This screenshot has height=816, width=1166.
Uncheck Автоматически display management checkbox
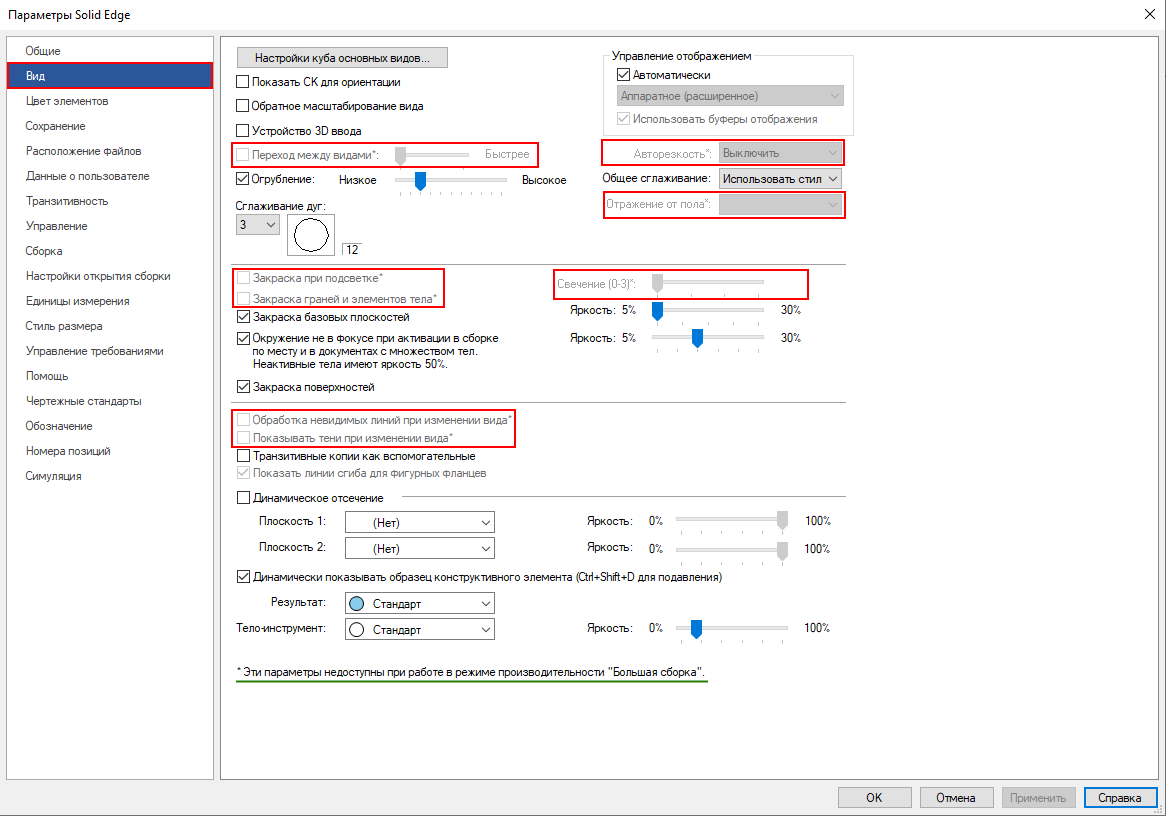[x=623, y=75]
